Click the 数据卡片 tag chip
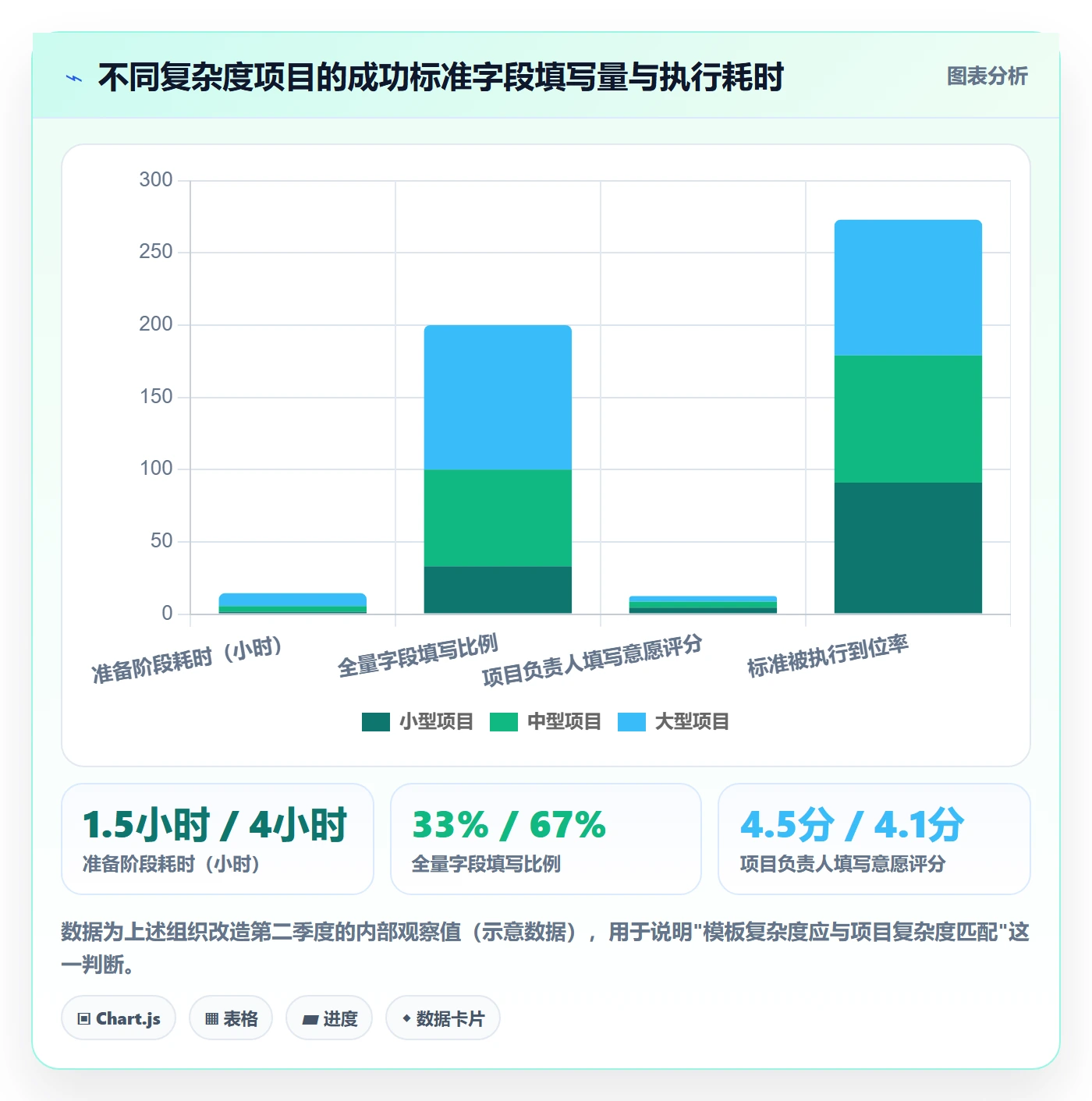Viewport: 1092px width, 1101px height. (443, 1018)
